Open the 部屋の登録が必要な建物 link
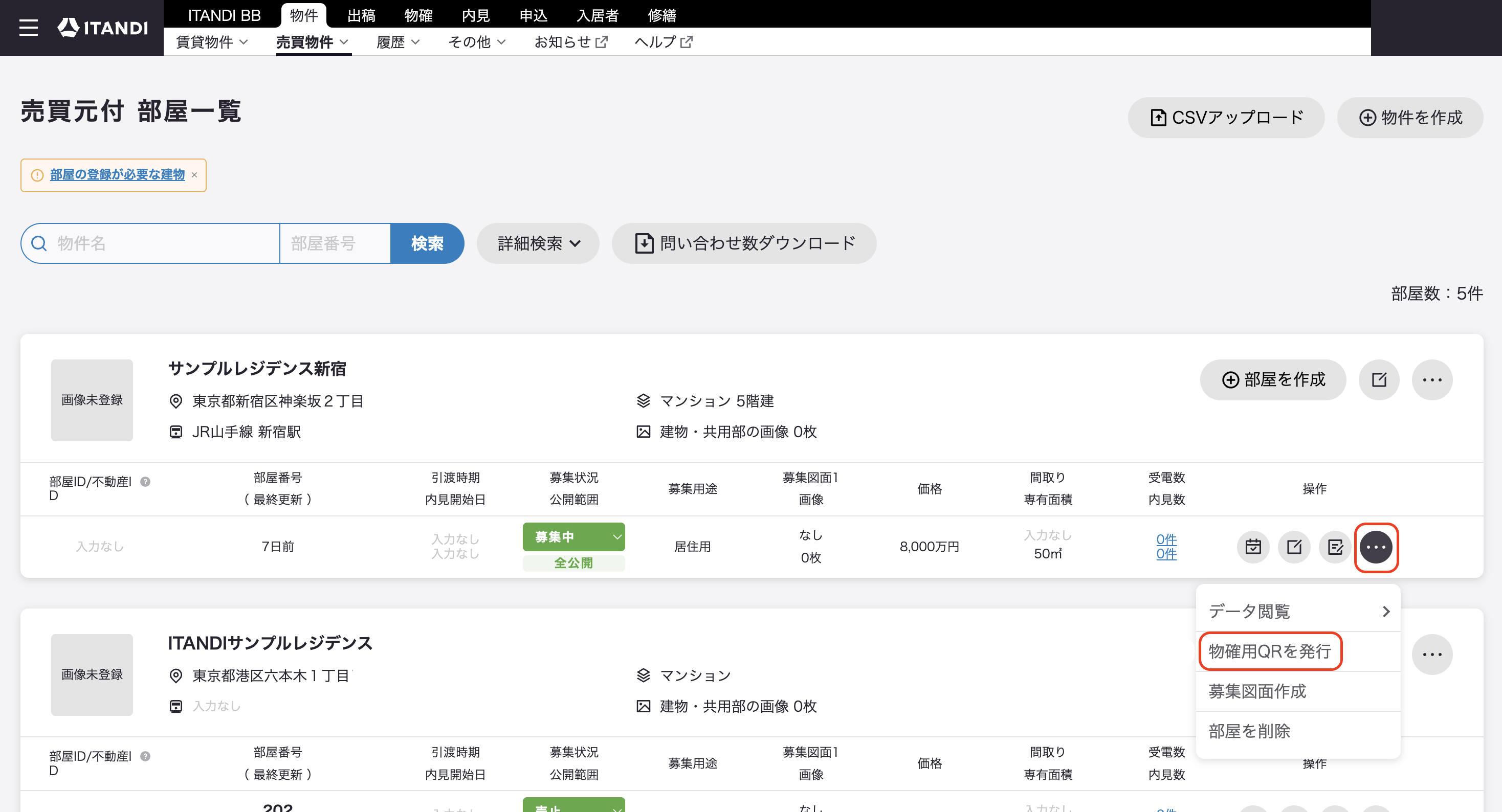The width and height of the screenshot is (1502, 812). (117, 175)
